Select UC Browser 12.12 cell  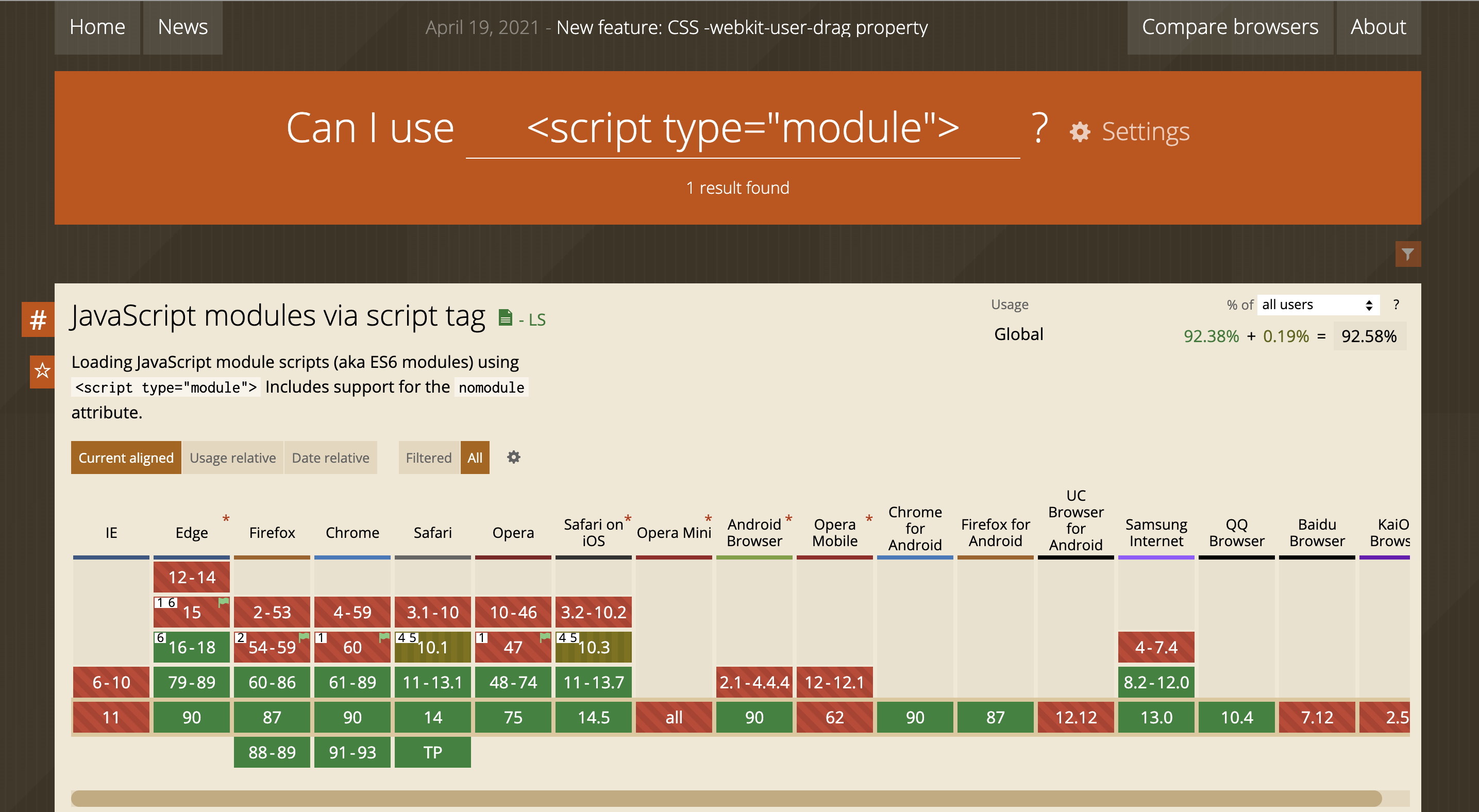1075,717
